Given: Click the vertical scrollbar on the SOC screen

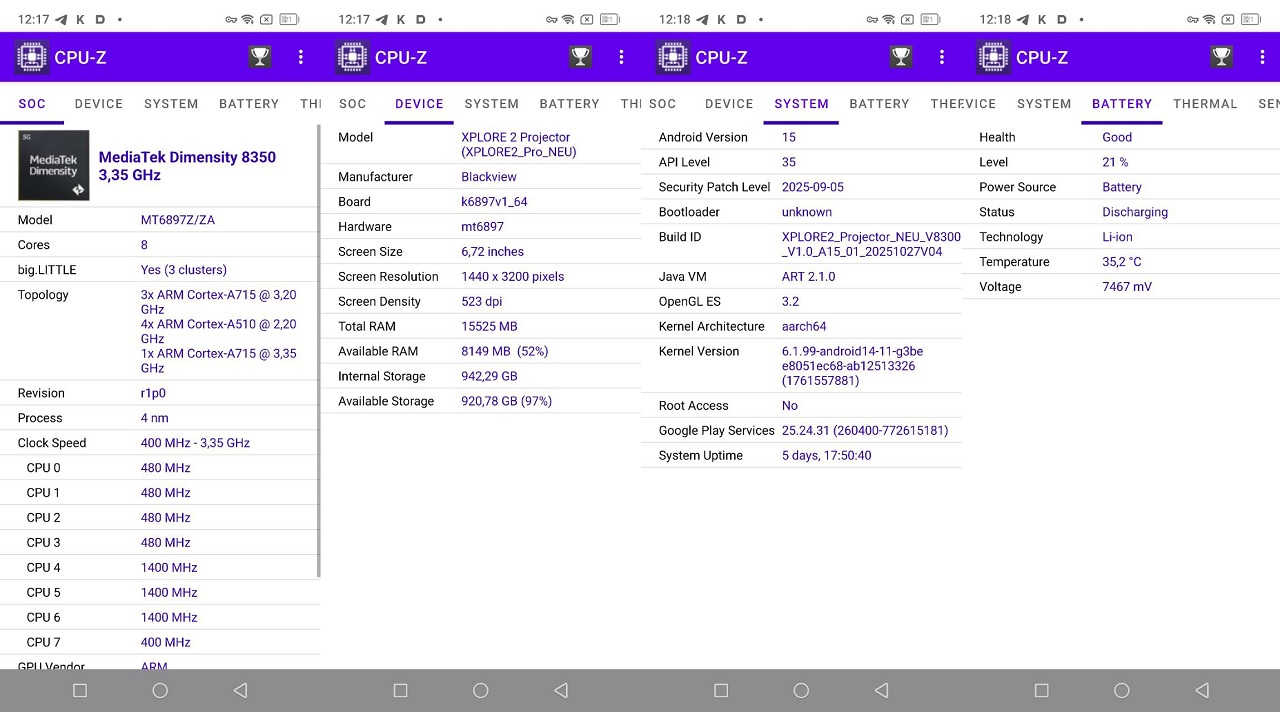Looking at the screenshot, I should point(318,350).
